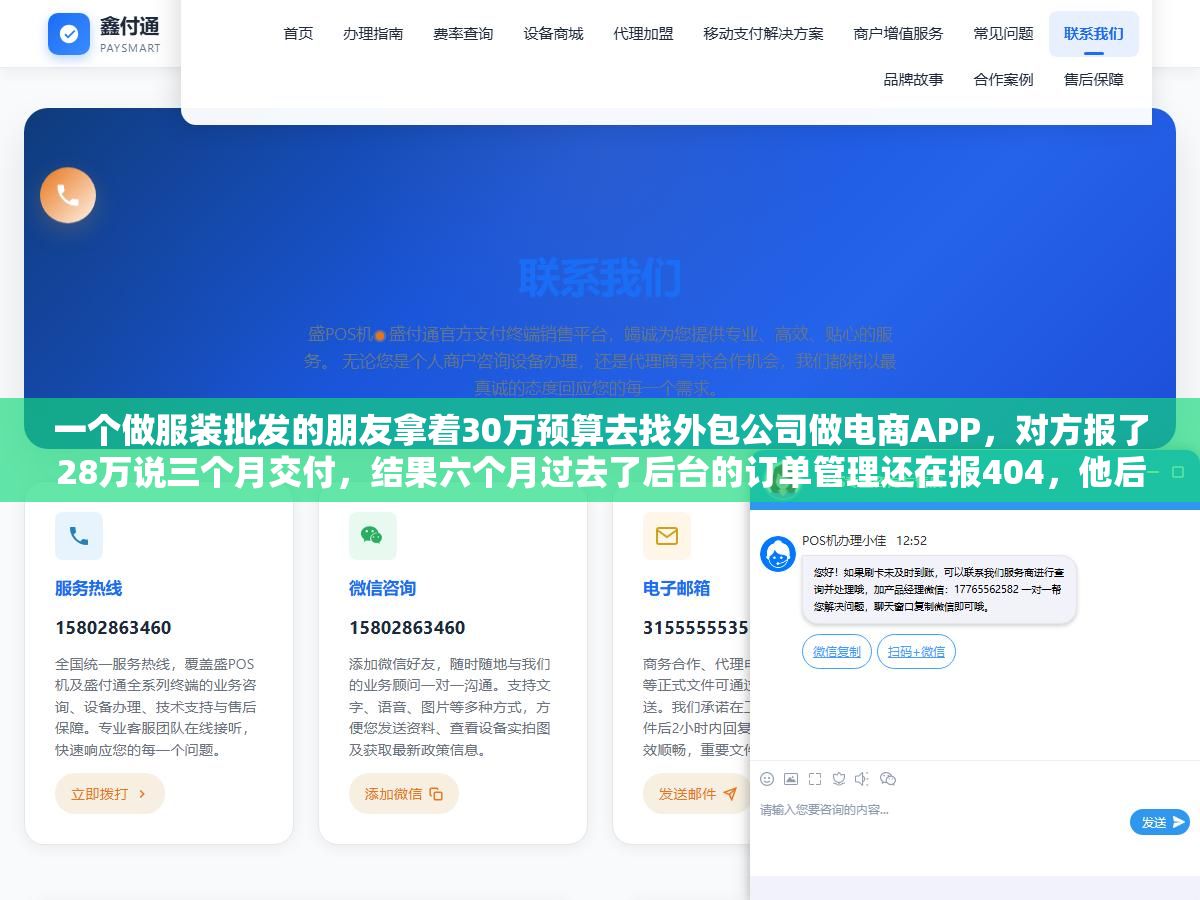Open 售后保障 navigation link
The image size is (1200, 900).
[x=1093, y=79]
